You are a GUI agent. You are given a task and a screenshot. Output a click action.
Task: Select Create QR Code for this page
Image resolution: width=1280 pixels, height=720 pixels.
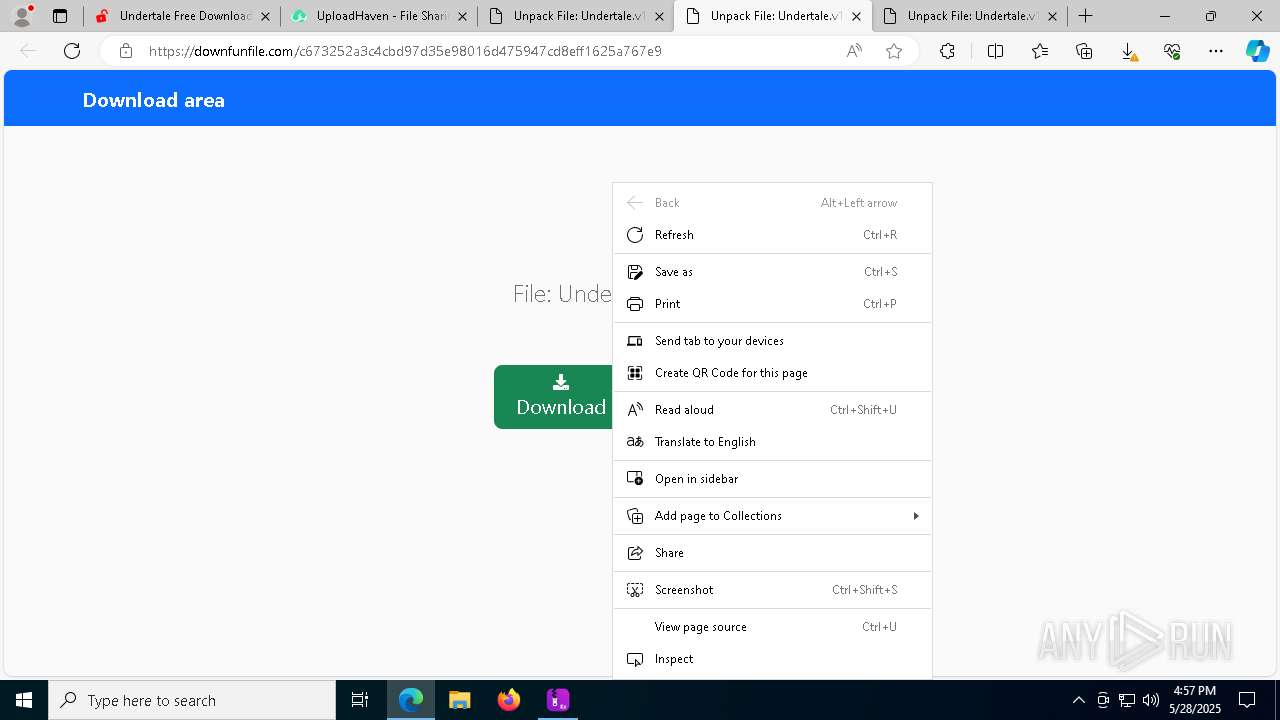click(772, 373)
